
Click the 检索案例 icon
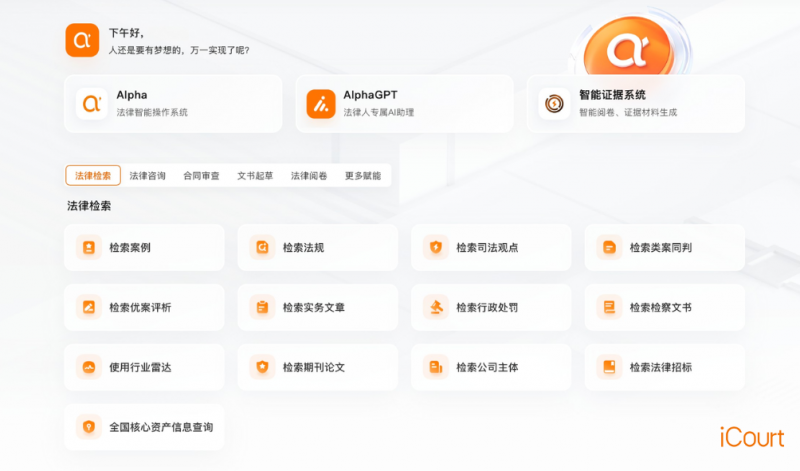89,247
